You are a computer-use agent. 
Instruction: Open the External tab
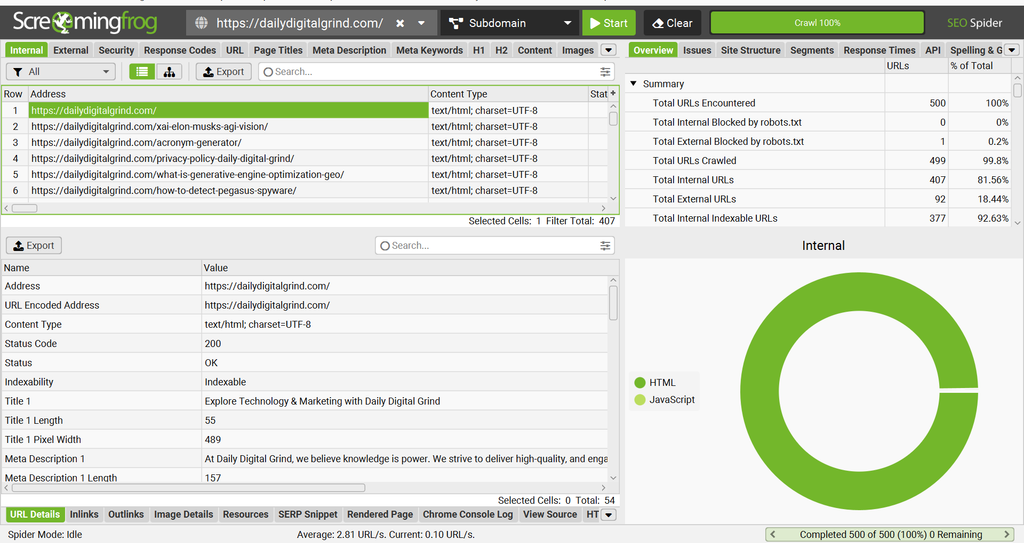point(71,50)
